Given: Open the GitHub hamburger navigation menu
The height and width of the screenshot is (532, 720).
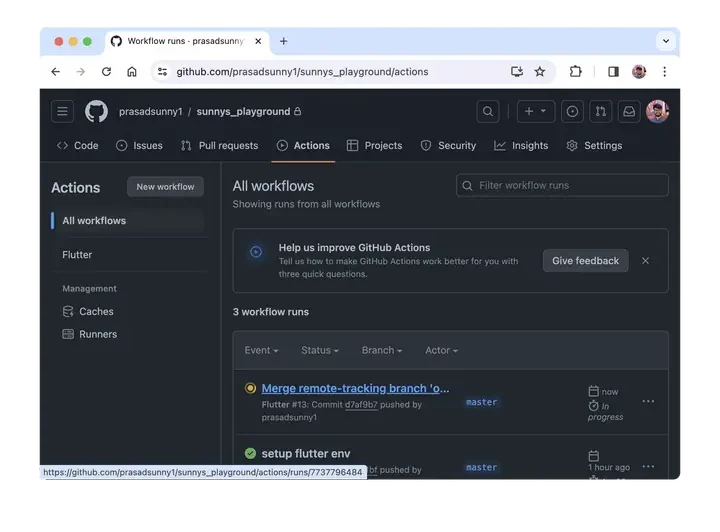Looking at the screenshot, I should pyautogui.click(x=62, y=111).
